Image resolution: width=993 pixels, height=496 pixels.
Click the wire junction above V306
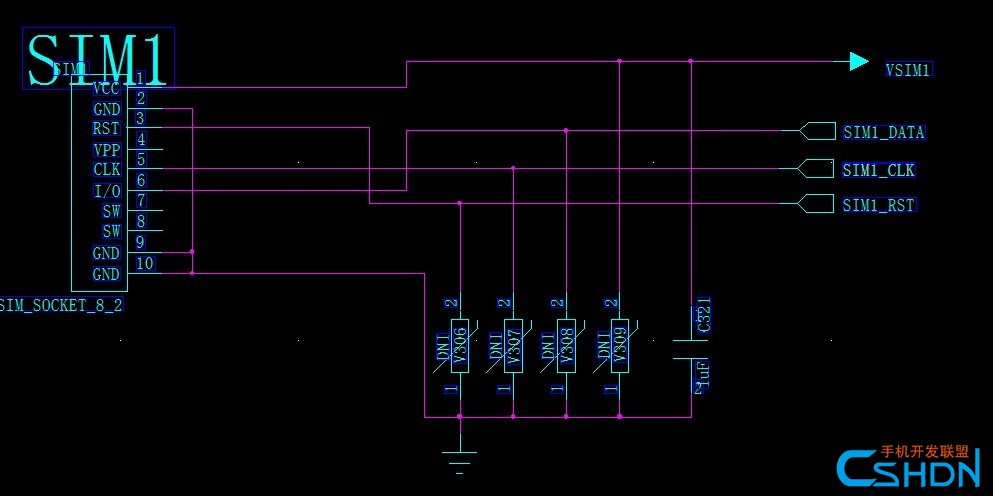tap(460, 203)
